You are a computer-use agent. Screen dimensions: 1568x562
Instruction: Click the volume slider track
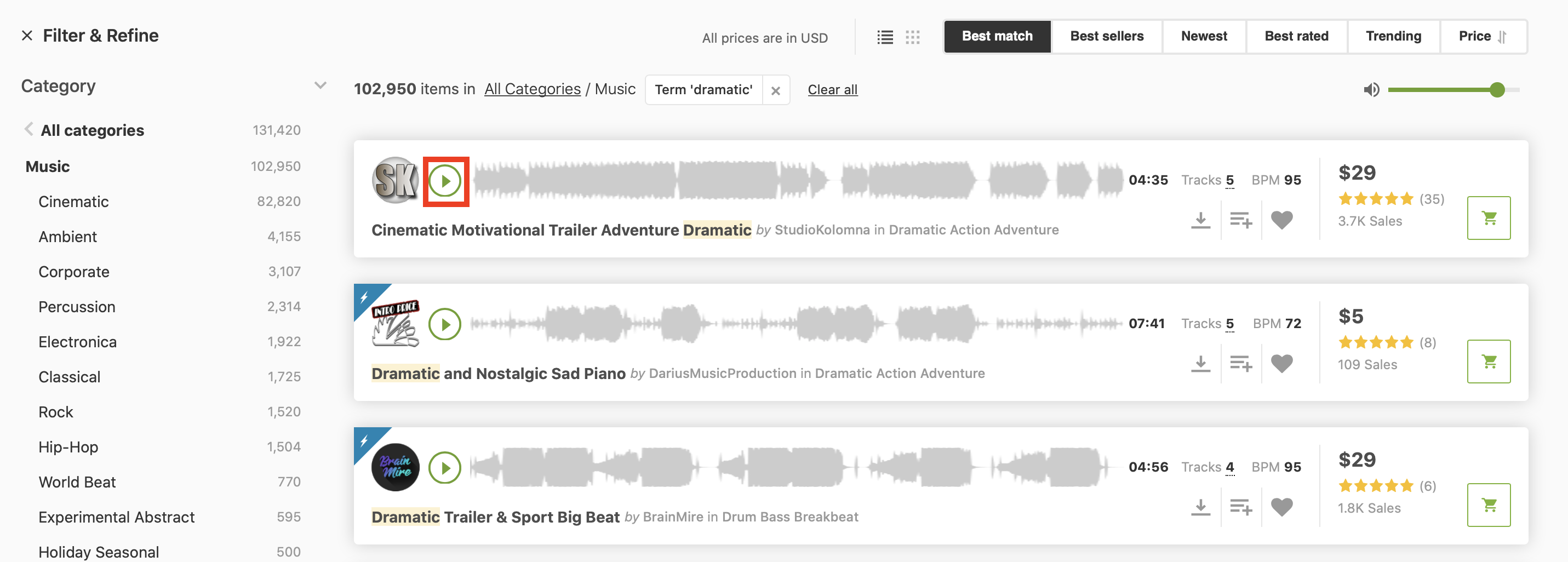click(x=1443, y=90)
